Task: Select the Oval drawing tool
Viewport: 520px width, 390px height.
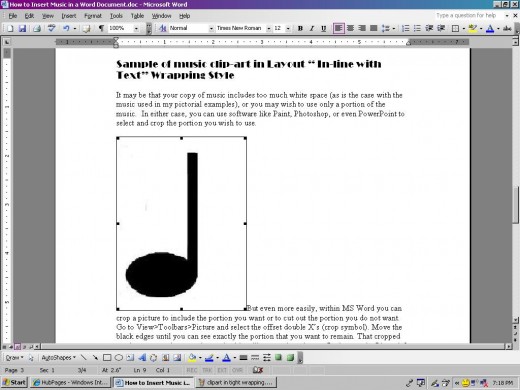Action: pyautogui.click(x=119, y=358)
